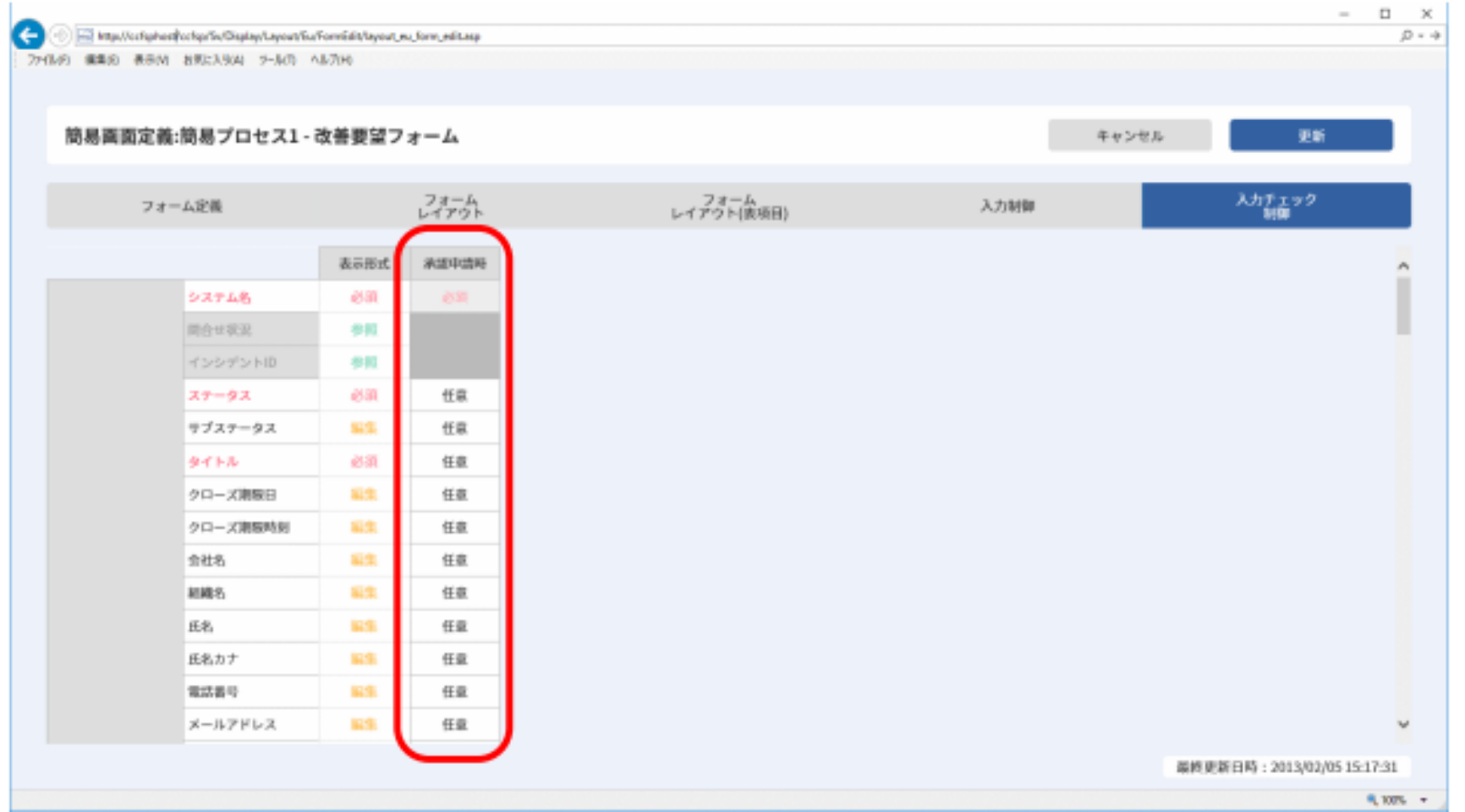Open the zoom 100% dropdown arrow
The width and height of the screenshot is (1465, 812).
pyautogui.click(x=1424, y=800)
